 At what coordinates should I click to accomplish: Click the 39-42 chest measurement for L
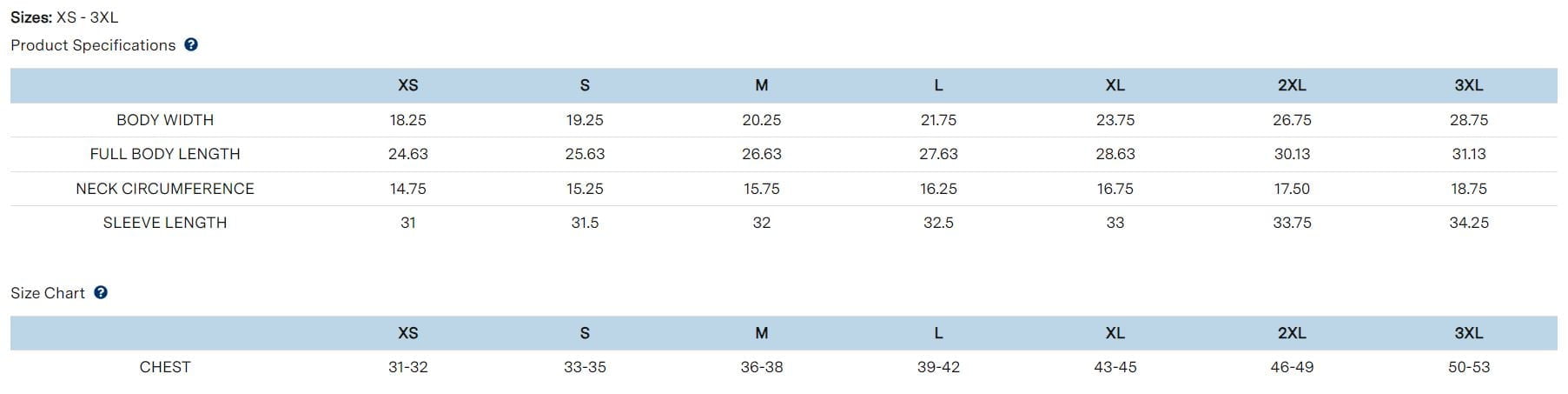point(938,367)
